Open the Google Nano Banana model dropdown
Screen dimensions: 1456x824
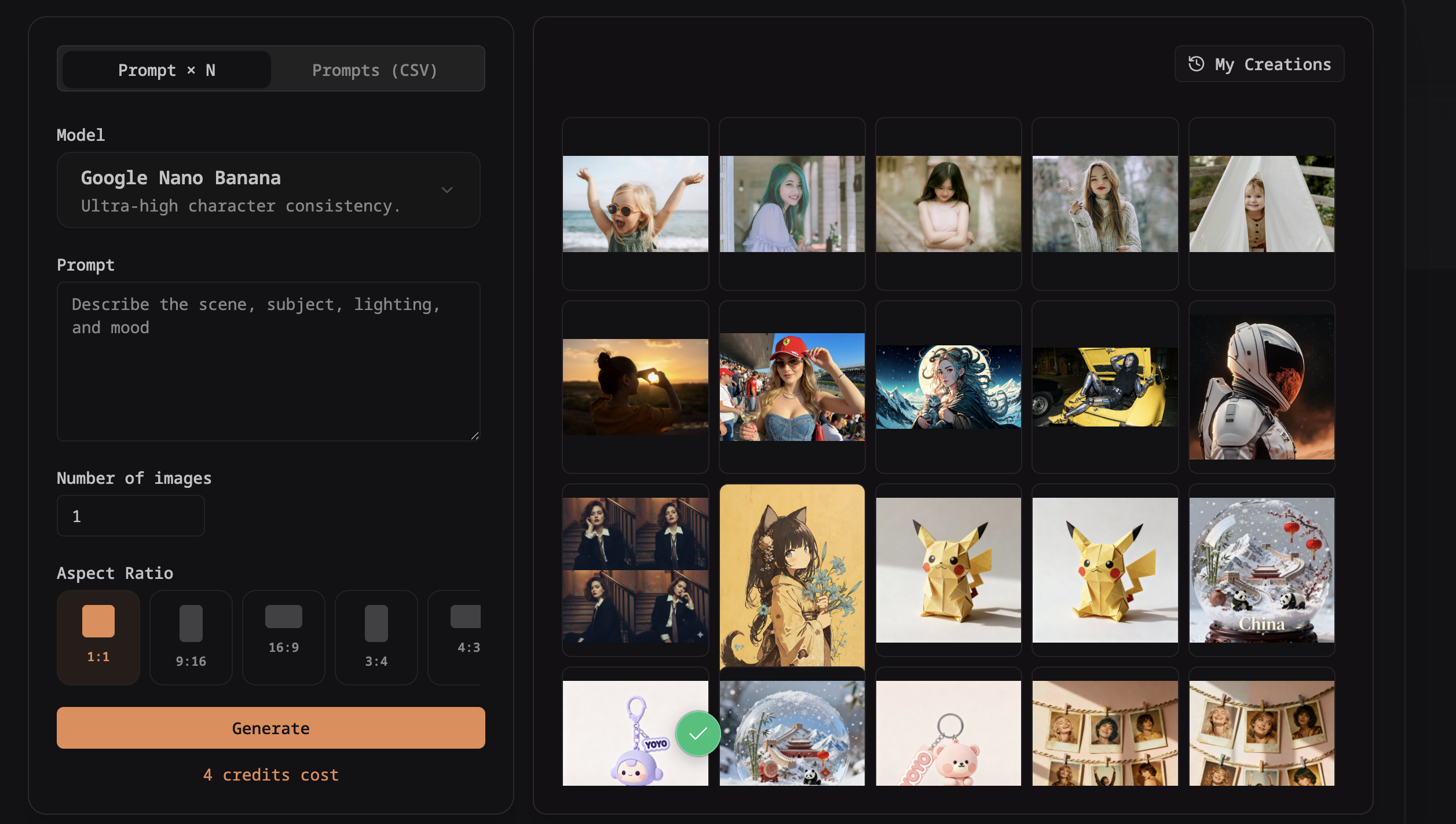269,190
